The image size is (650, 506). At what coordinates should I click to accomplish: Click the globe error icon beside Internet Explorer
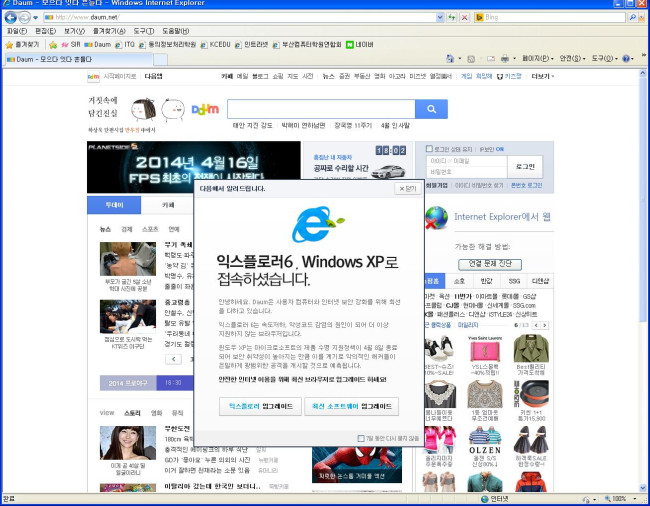[x=437, y=217]
